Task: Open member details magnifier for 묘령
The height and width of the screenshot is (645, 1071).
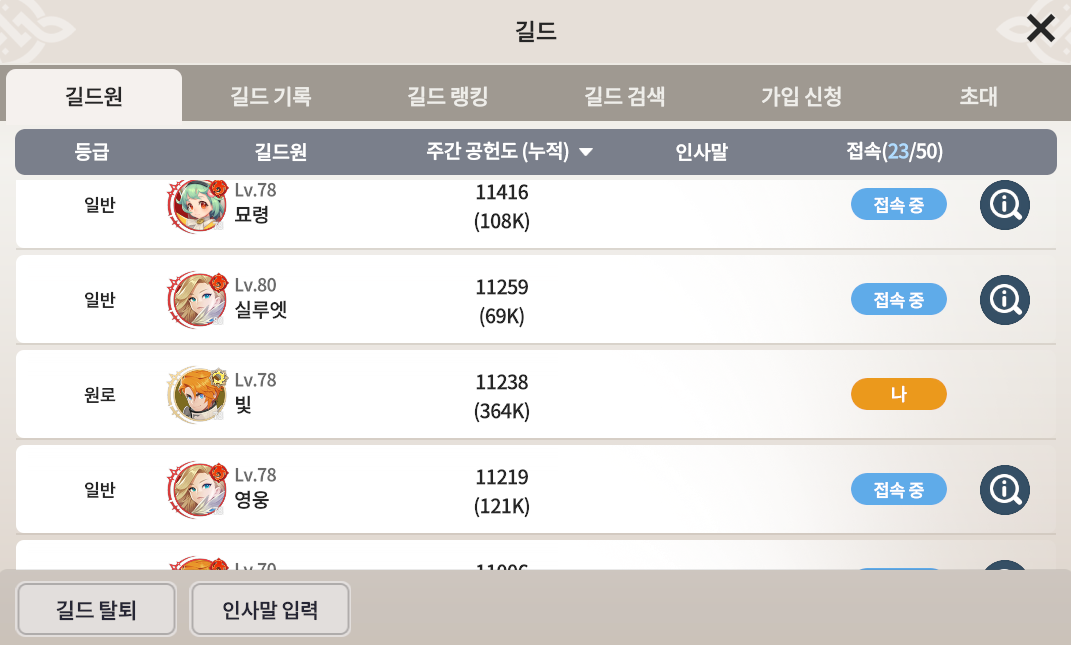Action: [x=1004, y=205]
